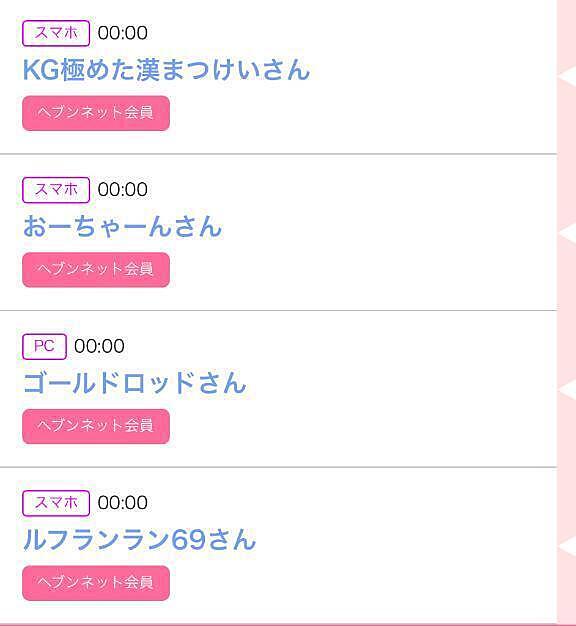Click the 00:00 time above ルフランラン69さん
Viewport: 576px width, 626px height.
point(123,503)
